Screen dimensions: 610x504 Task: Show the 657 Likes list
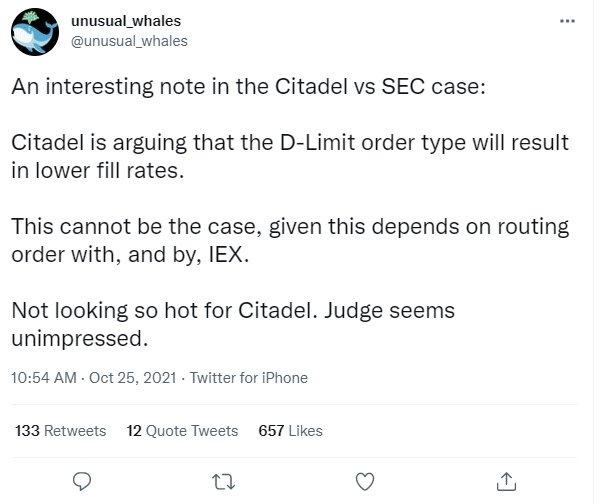coord(290,430)
